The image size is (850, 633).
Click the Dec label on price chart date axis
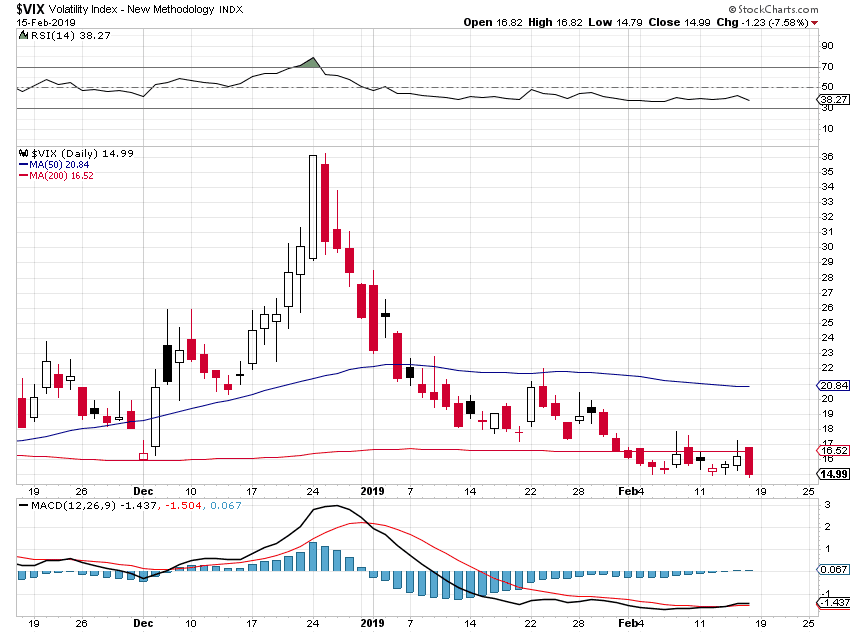(143, 492)
